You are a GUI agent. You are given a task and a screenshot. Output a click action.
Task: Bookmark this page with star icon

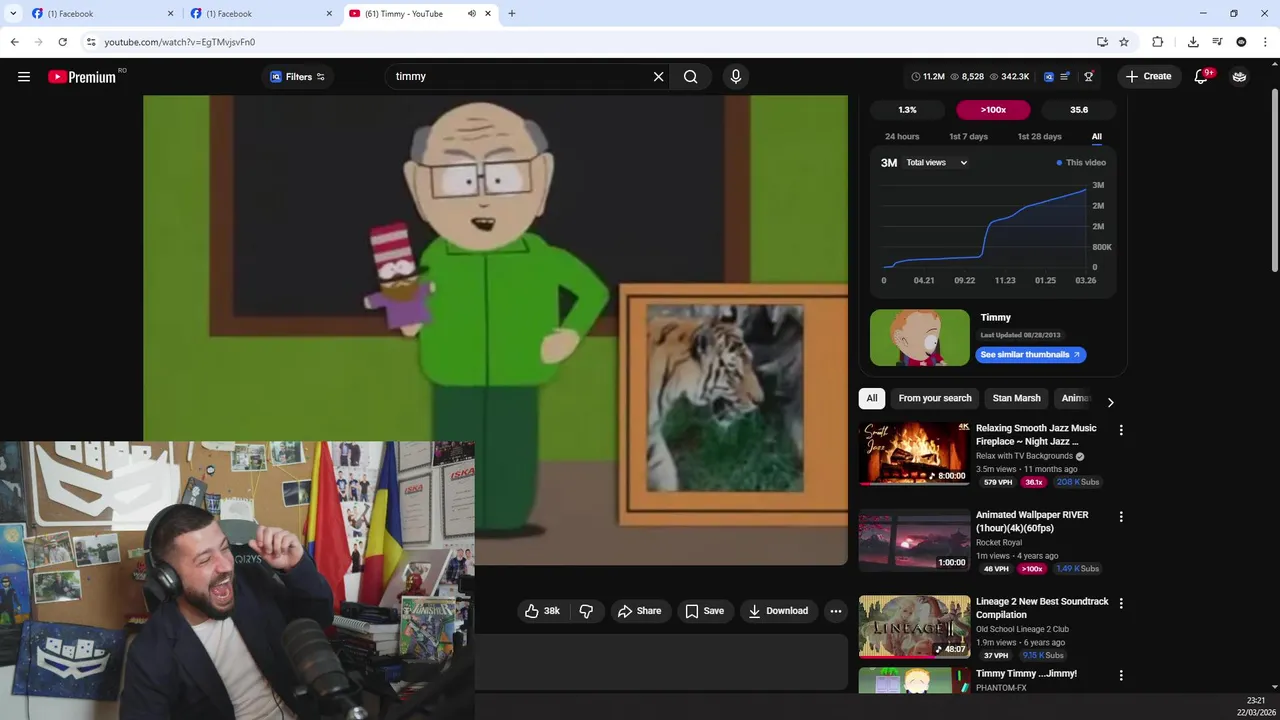pos(1124,42)
